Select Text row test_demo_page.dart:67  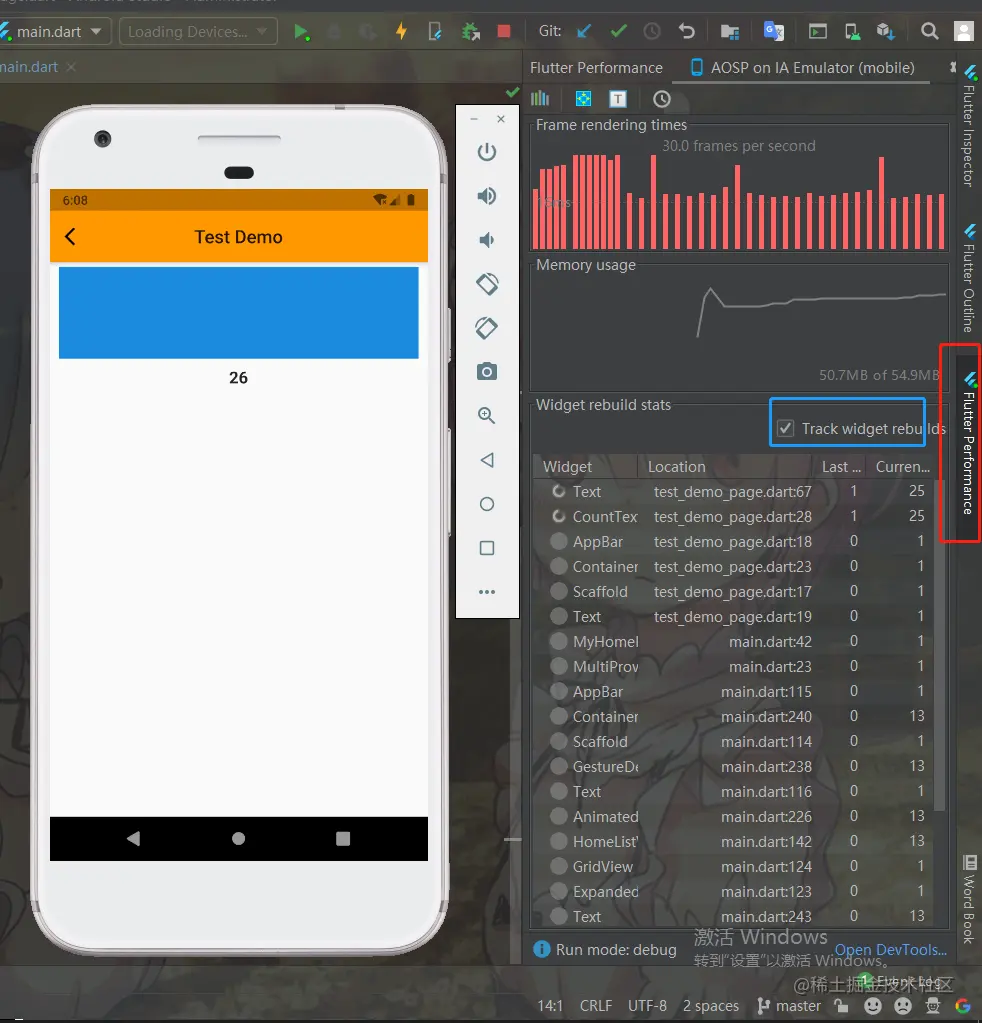(x=735, y=491)
